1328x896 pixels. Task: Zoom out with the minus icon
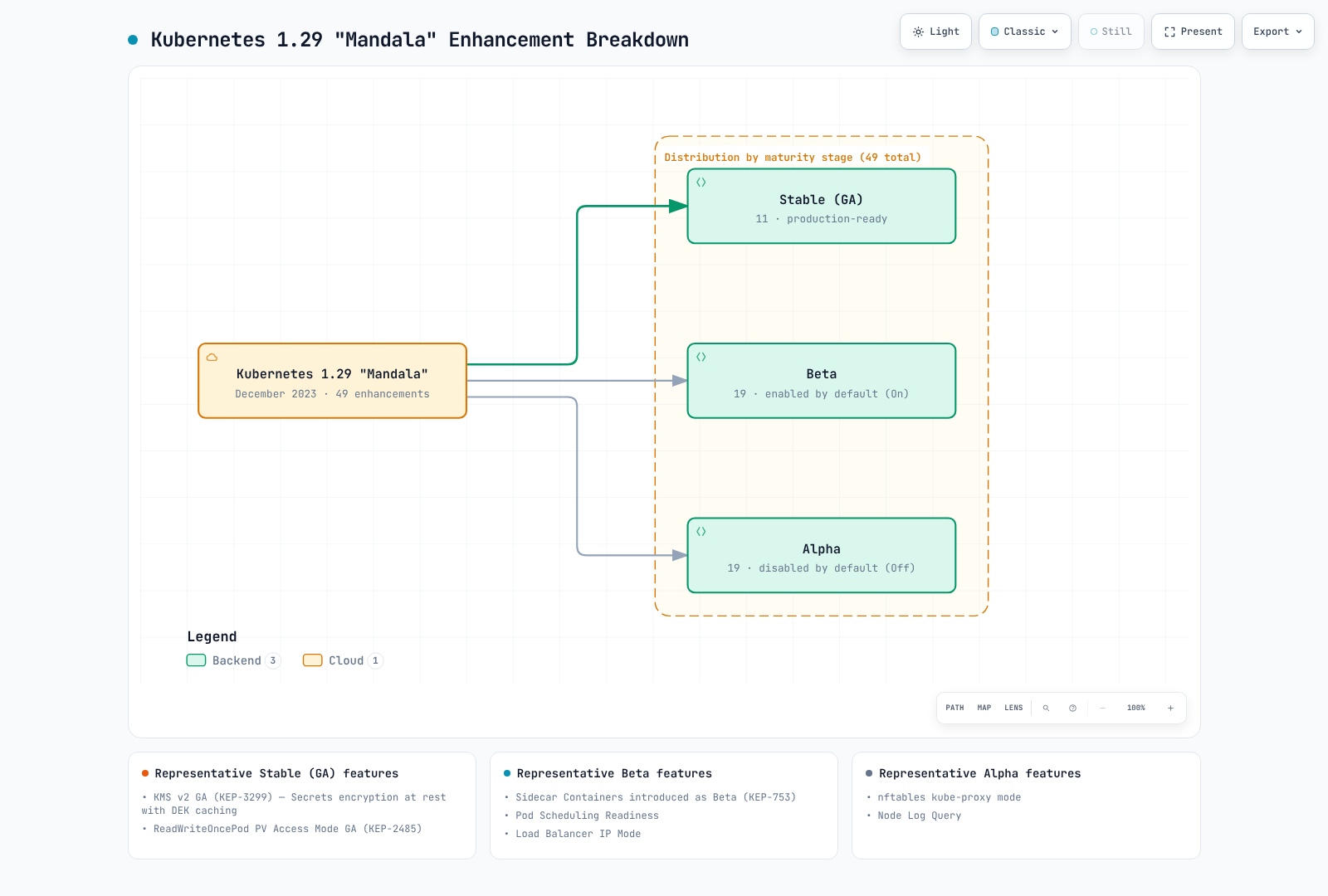coord(1102,709)
